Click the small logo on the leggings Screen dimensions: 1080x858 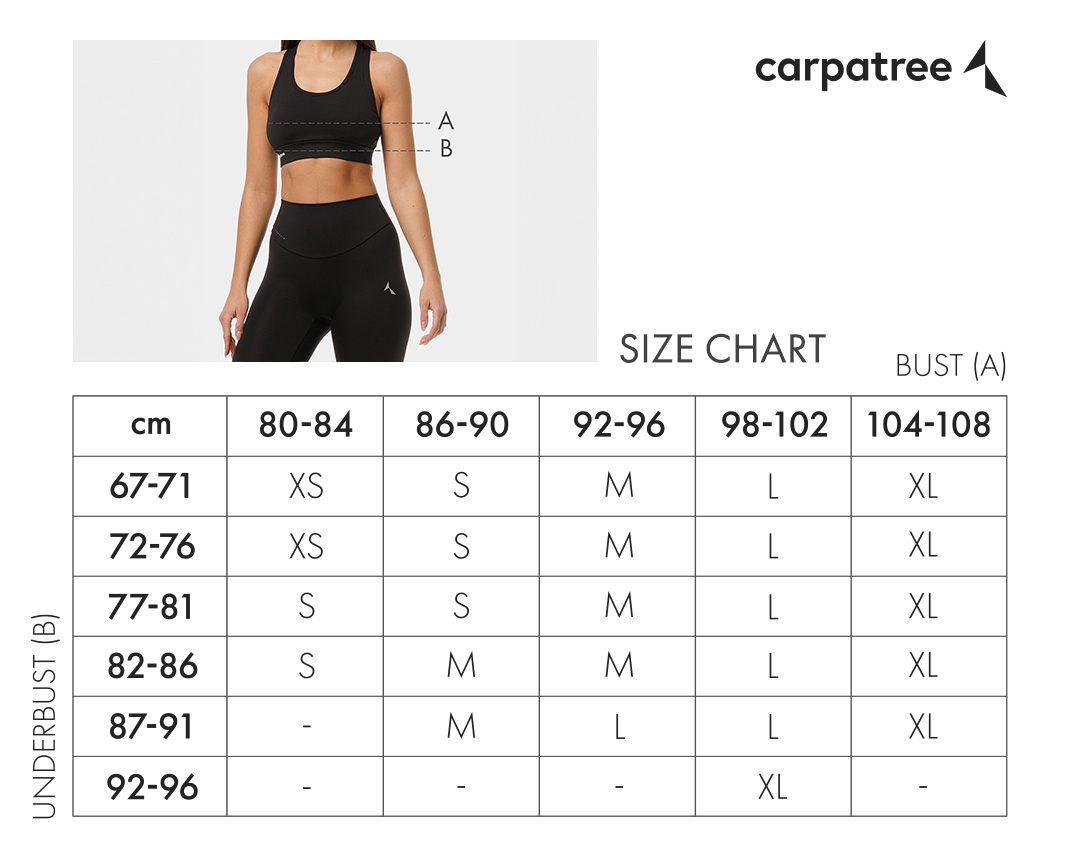388,288
